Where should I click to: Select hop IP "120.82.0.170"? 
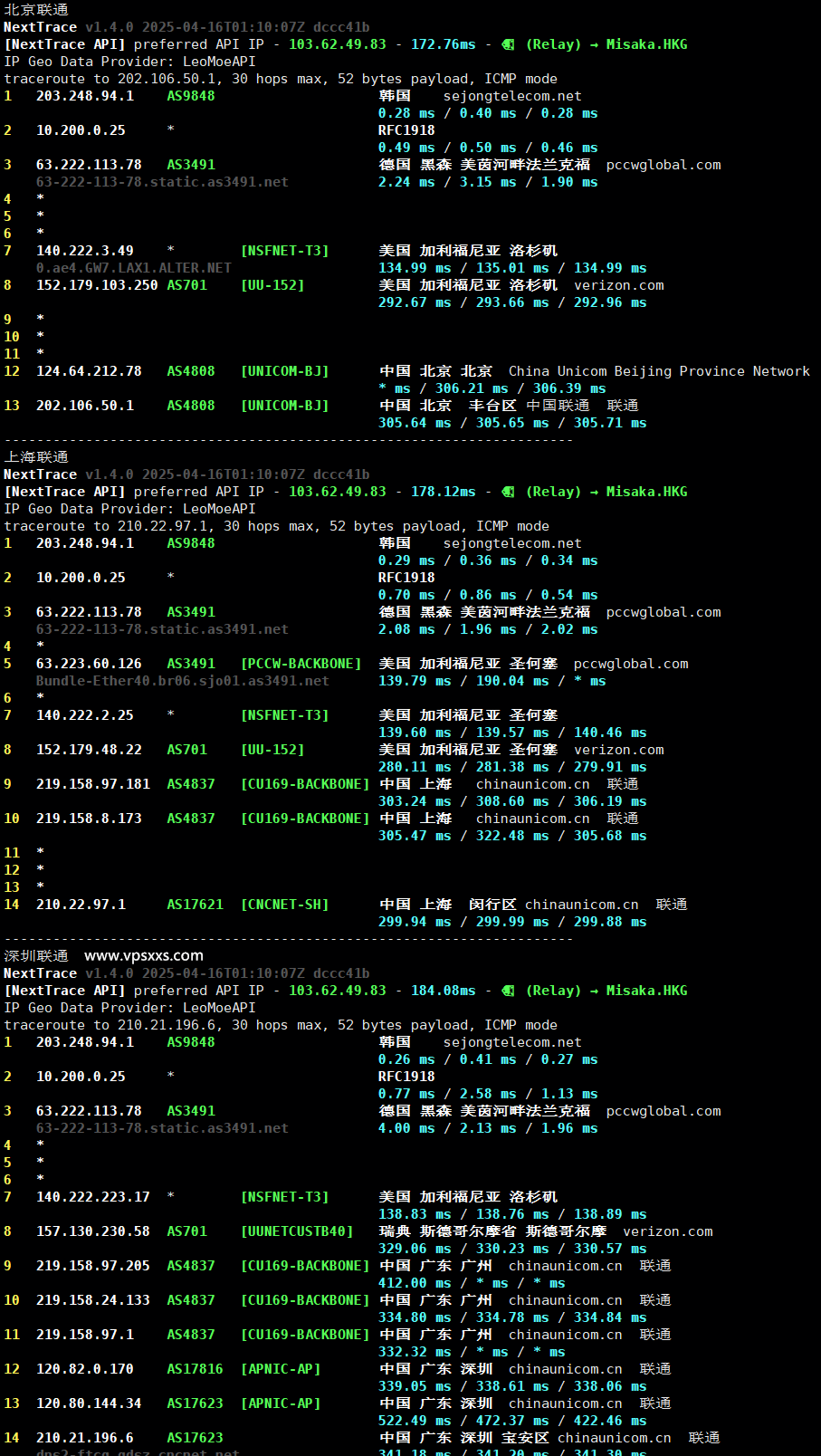pyautogui.click(x=85, y=1369)
